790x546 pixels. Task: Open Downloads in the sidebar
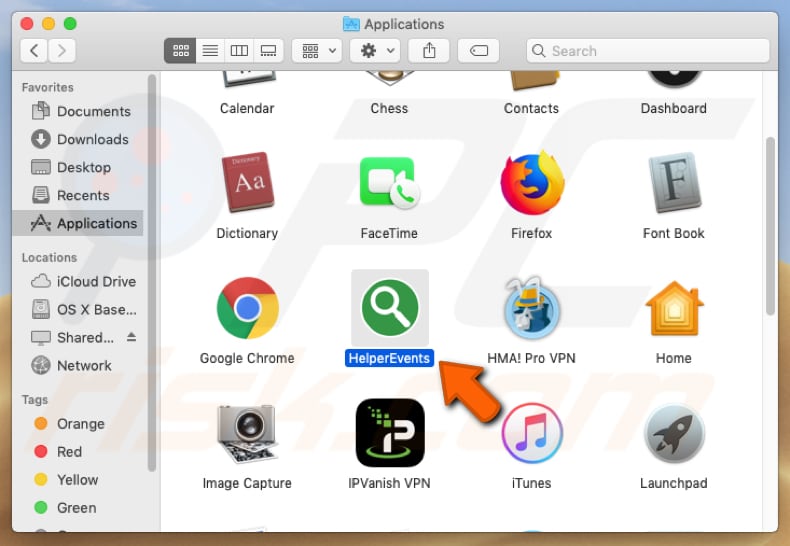click(80, 139)
